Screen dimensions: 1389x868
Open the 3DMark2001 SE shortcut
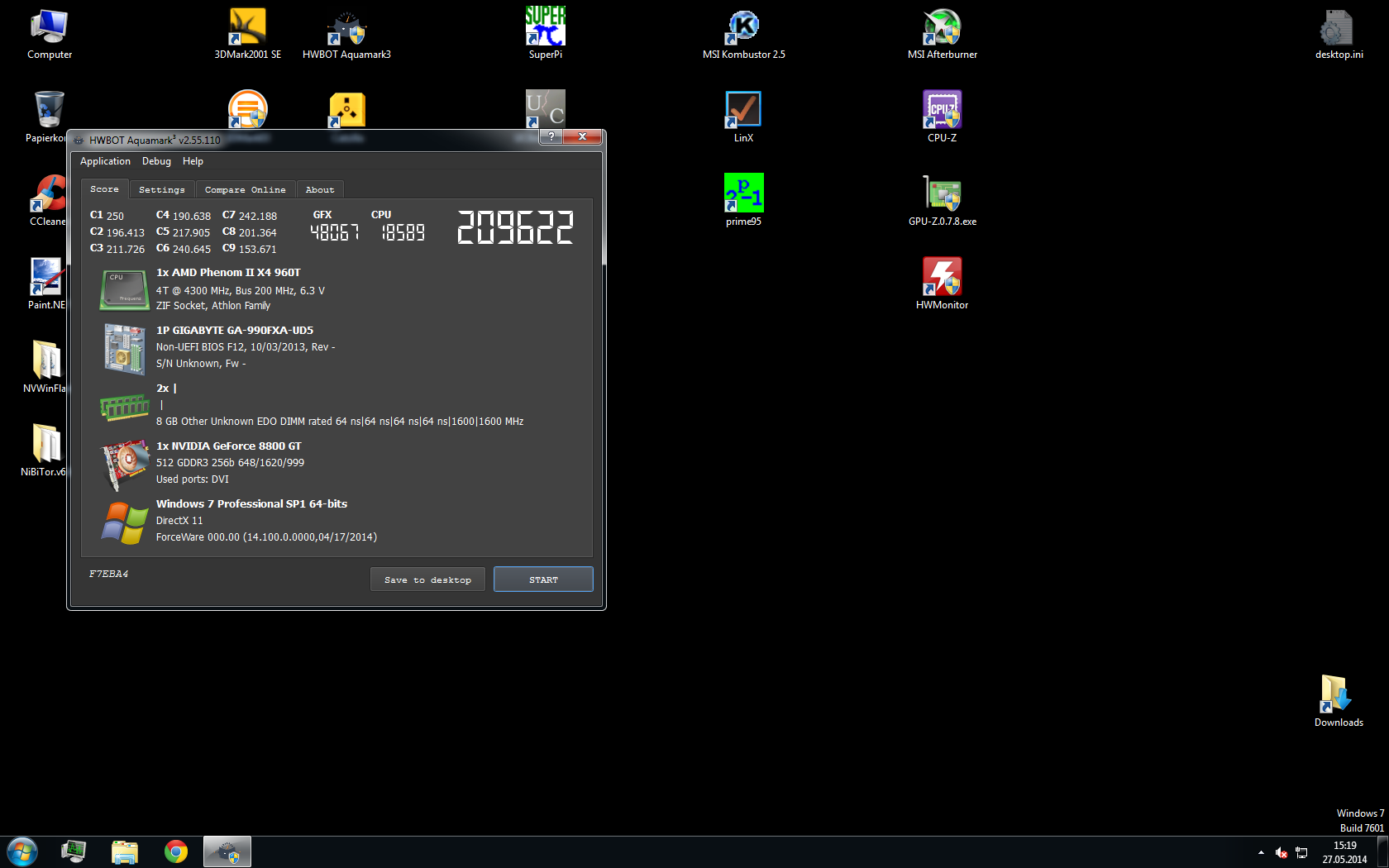pos(247,34)
